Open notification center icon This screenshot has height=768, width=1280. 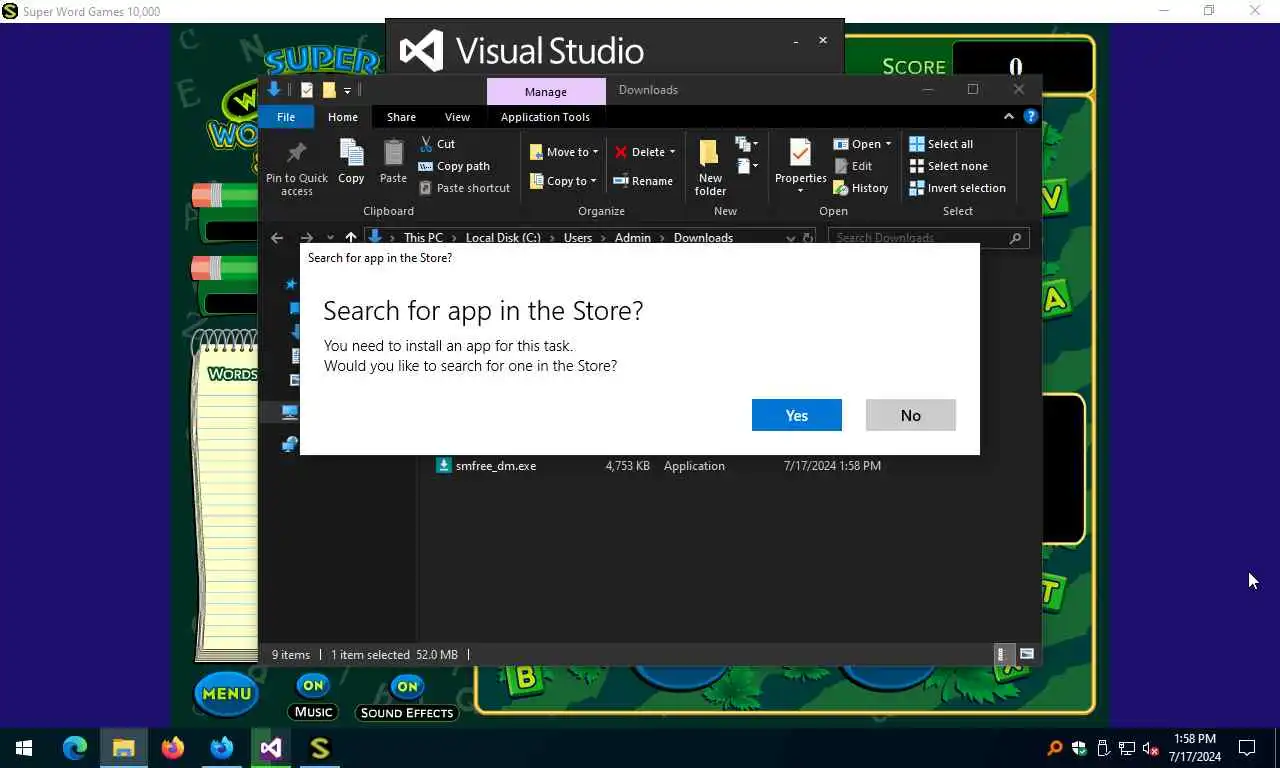(1247, 748)
